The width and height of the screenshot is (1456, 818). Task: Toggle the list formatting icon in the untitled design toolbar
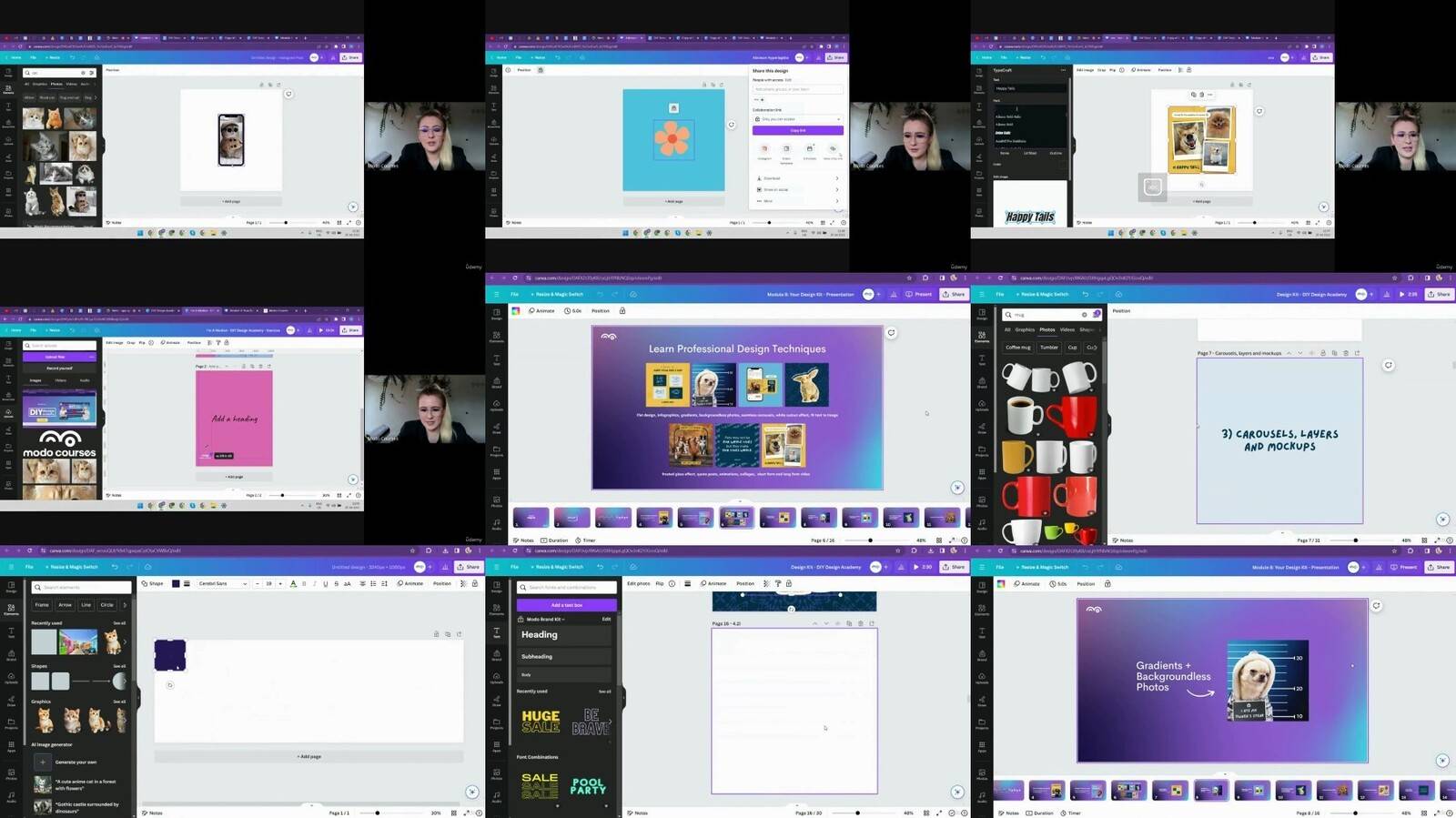tap(373, 583)
